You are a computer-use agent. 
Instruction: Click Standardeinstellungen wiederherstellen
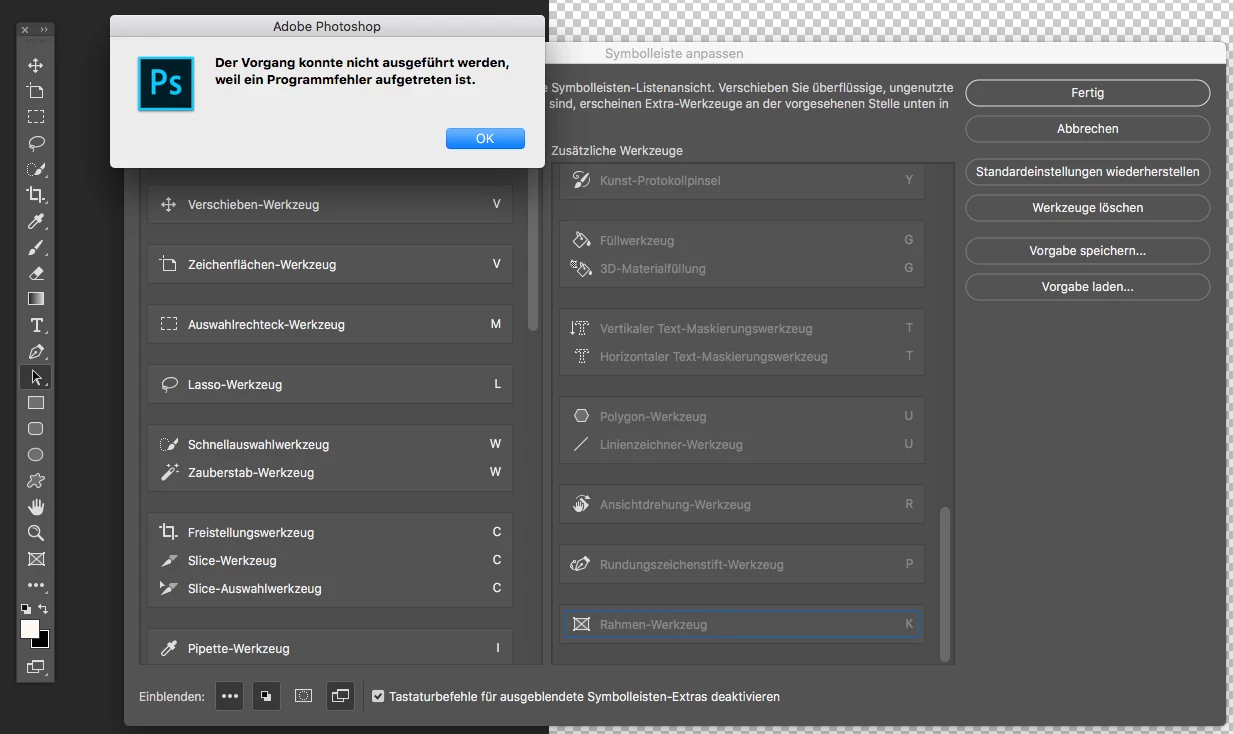(1088, 172)
